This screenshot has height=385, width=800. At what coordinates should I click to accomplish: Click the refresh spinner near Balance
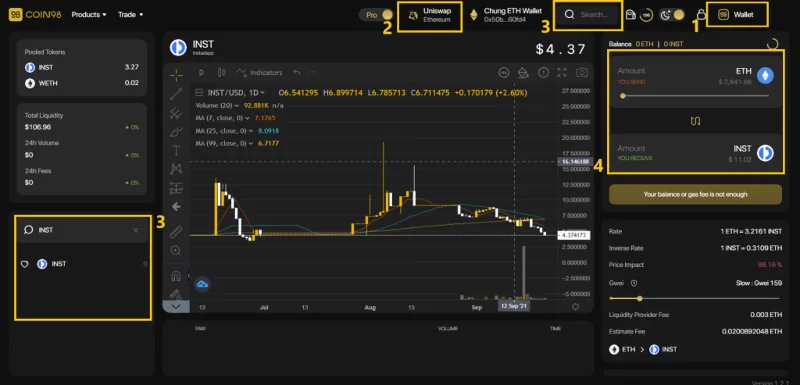772,44
